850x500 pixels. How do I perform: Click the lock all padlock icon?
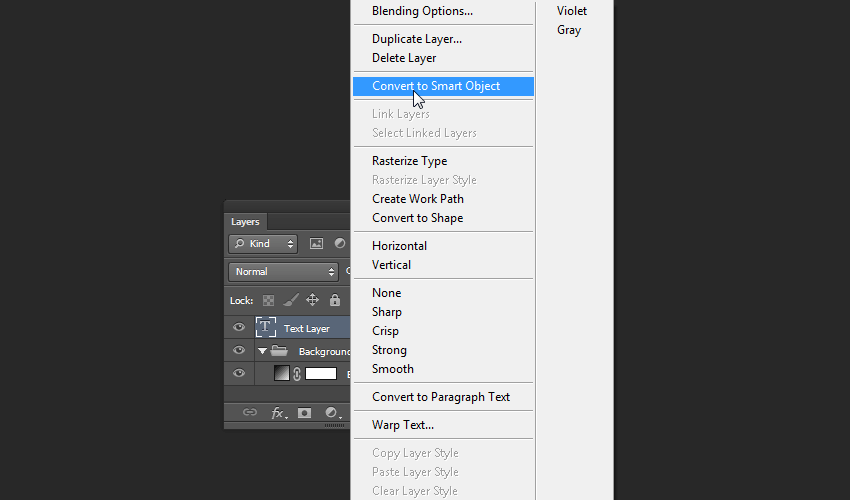click(334, 300)
